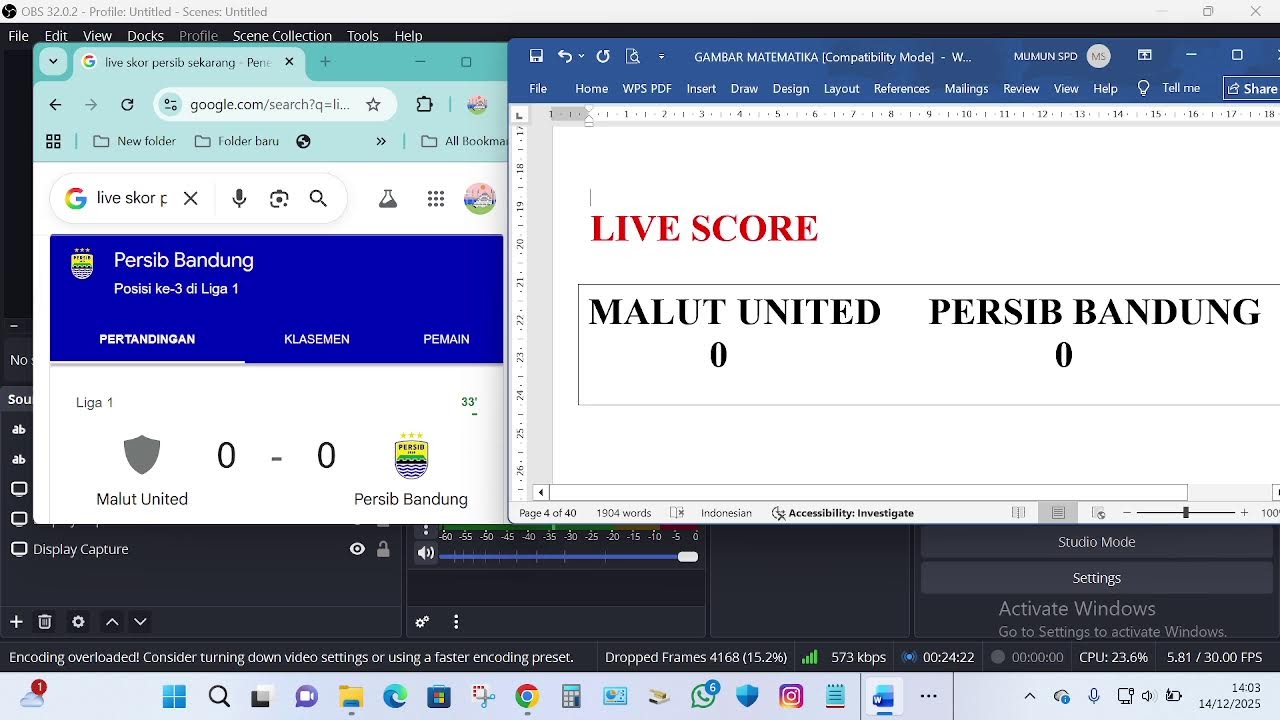Image resolution: width=1280 pixels, height=720 pixels.
Task: Click the Share button in Word
Action: tap(1253, 88)
